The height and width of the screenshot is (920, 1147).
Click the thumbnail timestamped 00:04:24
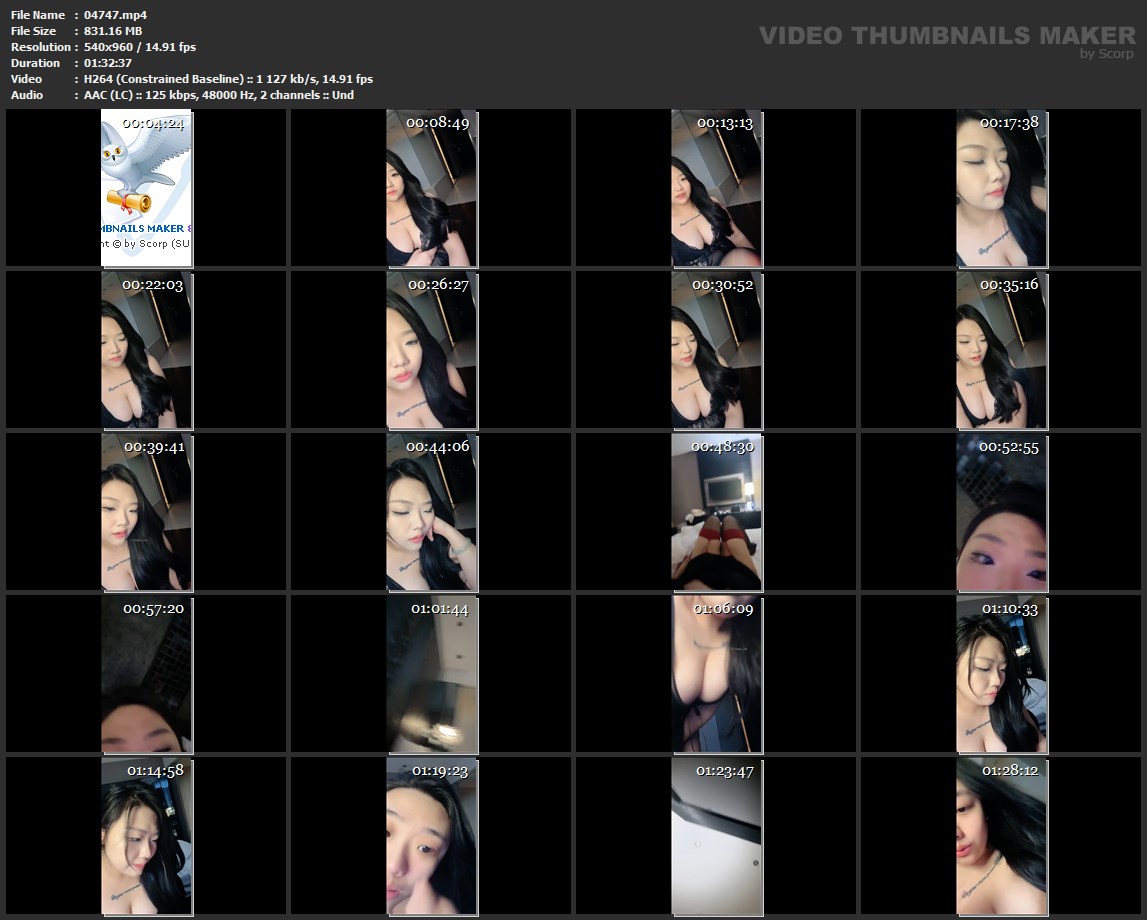point(146,188)
